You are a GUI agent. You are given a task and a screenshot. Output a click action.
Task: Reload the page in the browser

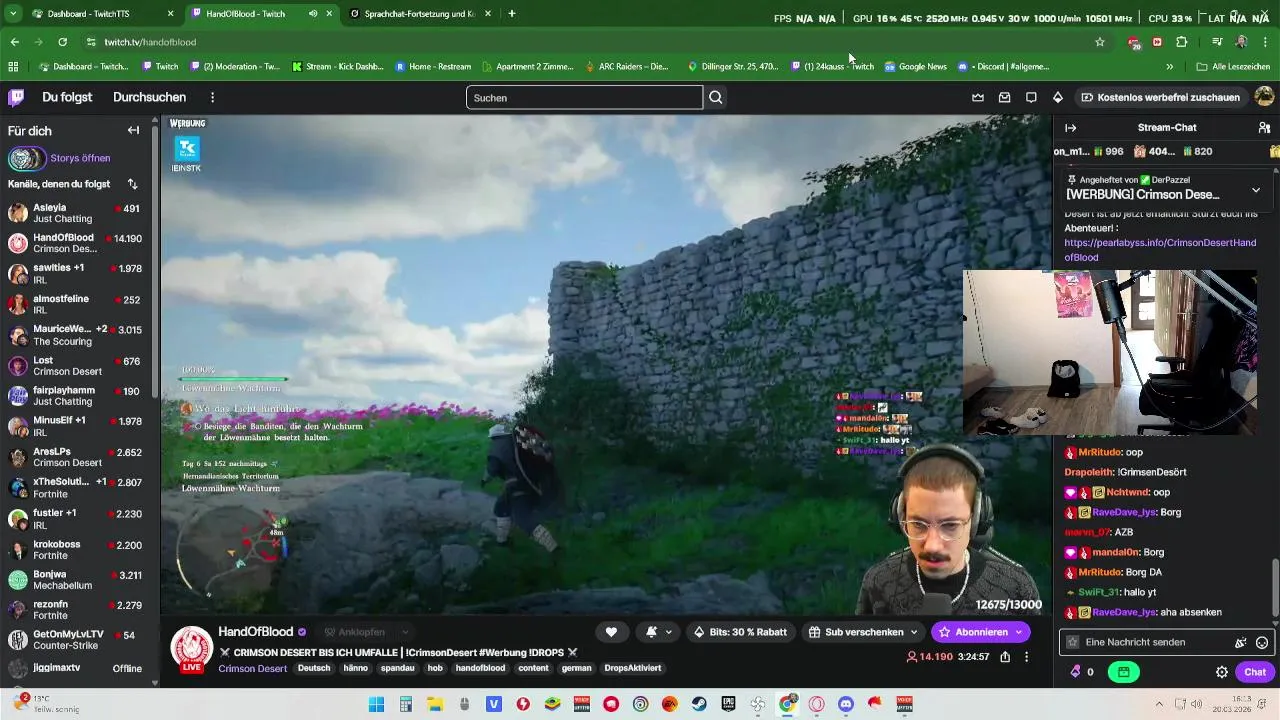[x=62, y=42]
